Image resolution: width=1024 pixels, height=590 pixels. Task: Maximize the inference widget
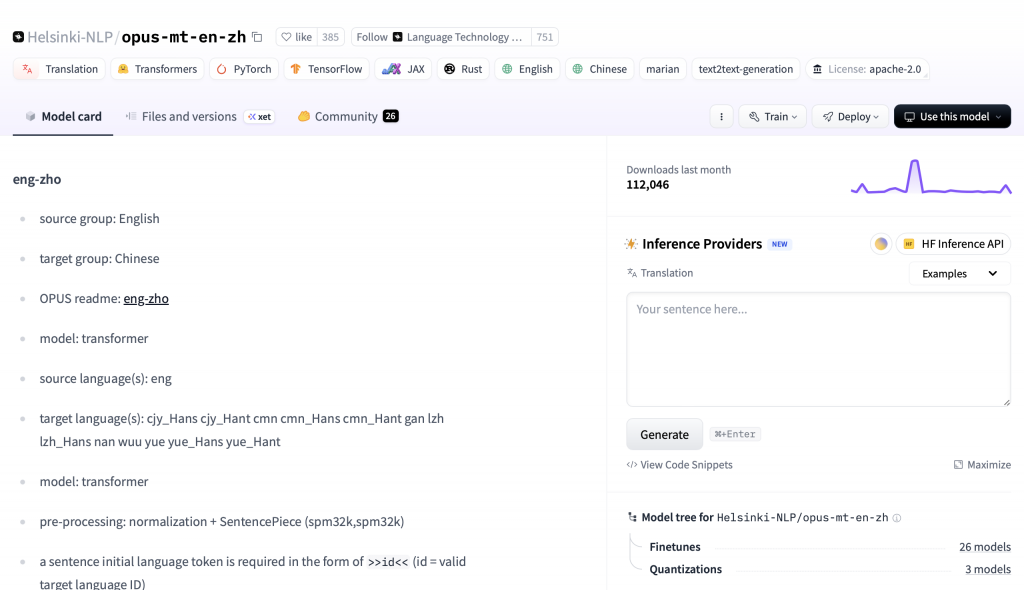tap(982, 465)
